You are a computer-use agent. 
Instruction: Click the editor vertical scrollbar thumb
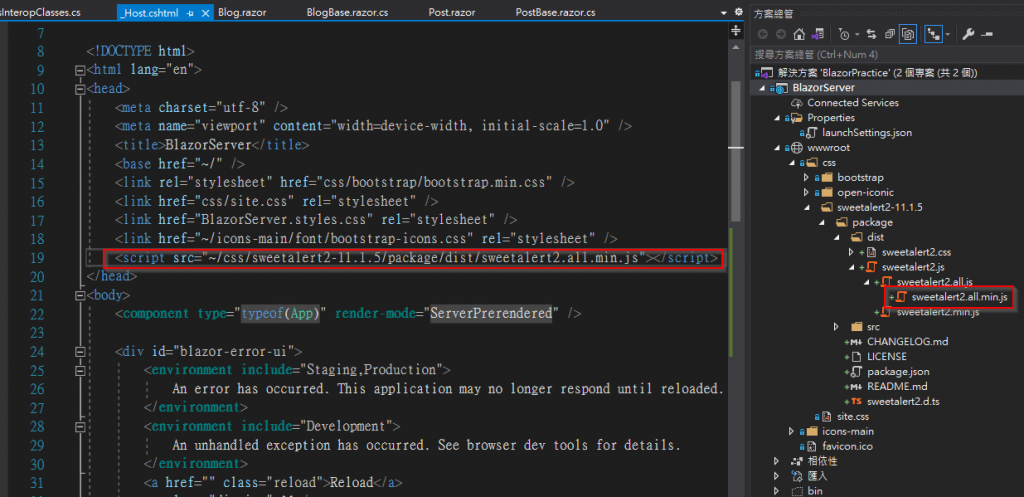736,150
